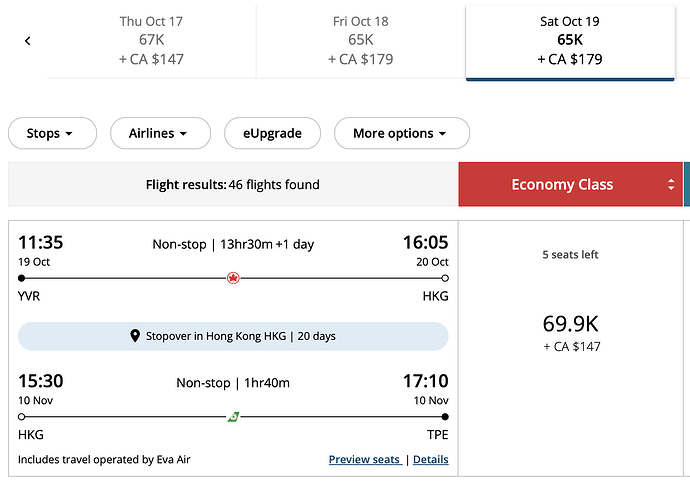Click the stopover location pin icon

click(135, 336)
